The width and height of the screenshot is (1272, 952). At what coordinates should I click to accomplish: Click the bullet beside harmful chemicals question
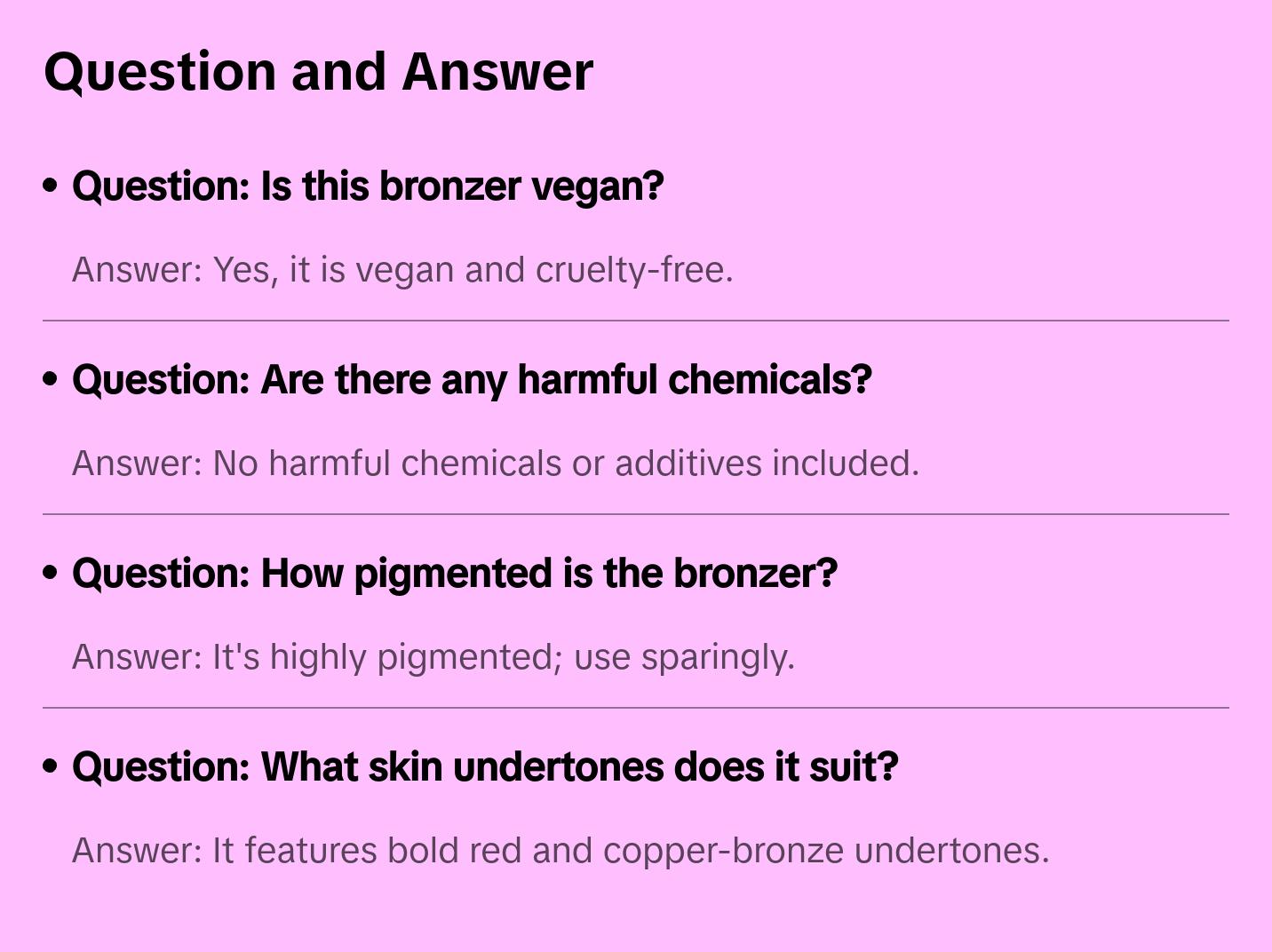coord(51,379)
